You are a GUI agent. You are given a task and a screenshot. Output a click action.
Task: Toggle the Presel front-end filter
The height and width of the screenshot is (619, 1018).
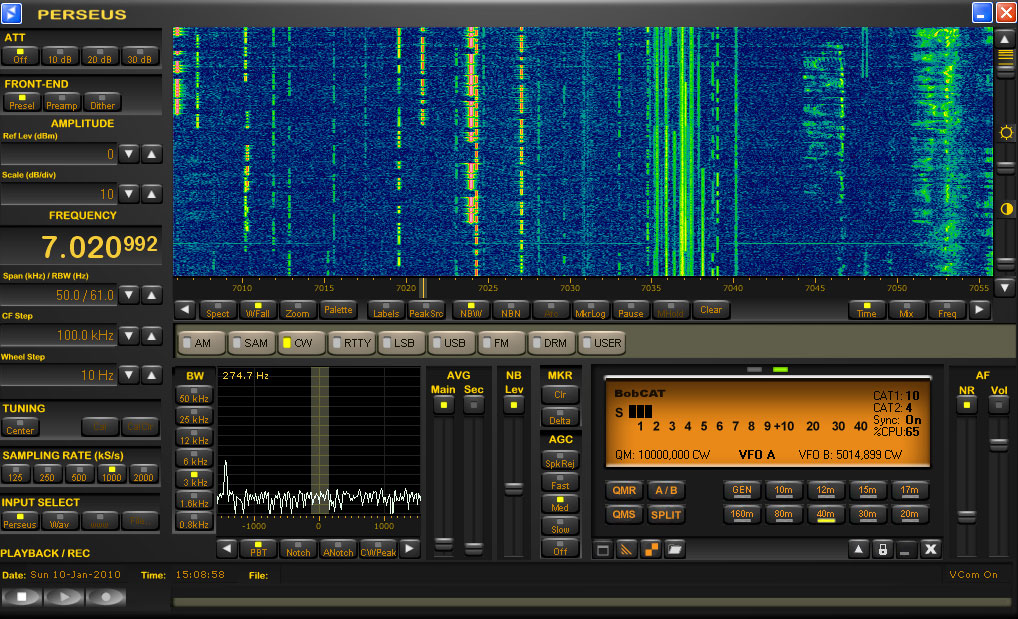[21, 102]
